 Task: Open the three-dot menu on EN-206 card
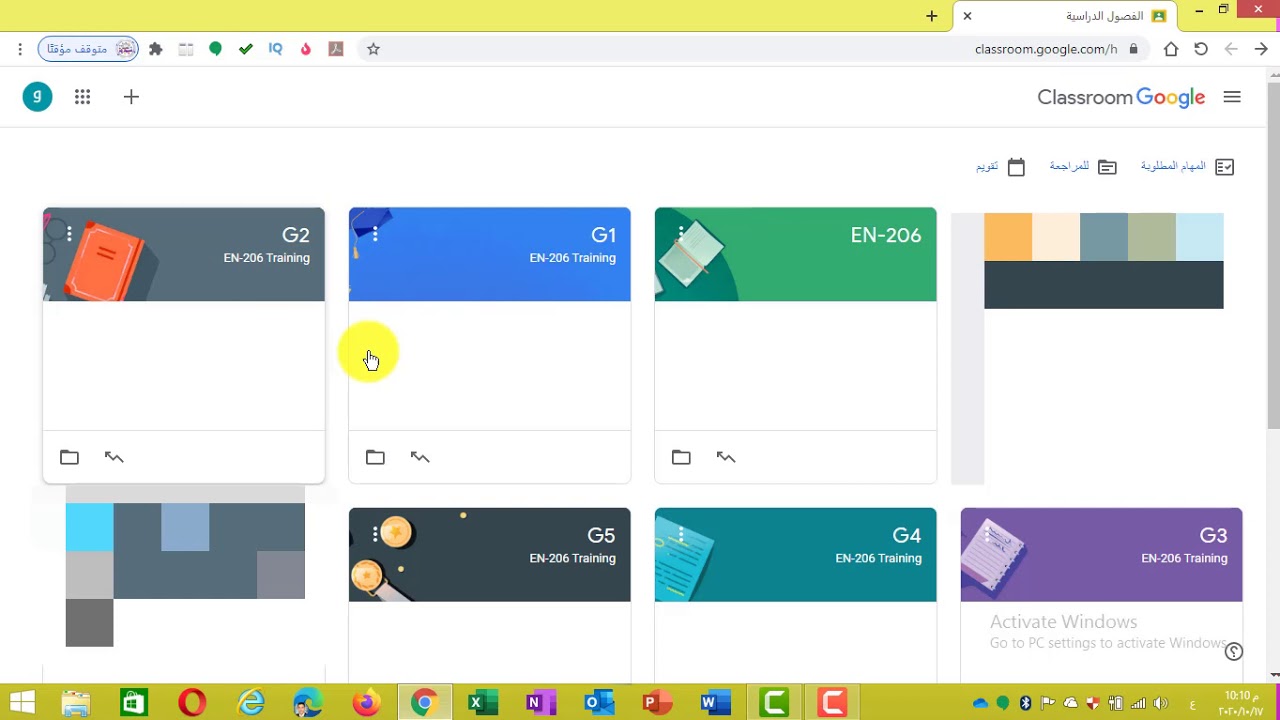pyautogui.click(x=681, y=234)
